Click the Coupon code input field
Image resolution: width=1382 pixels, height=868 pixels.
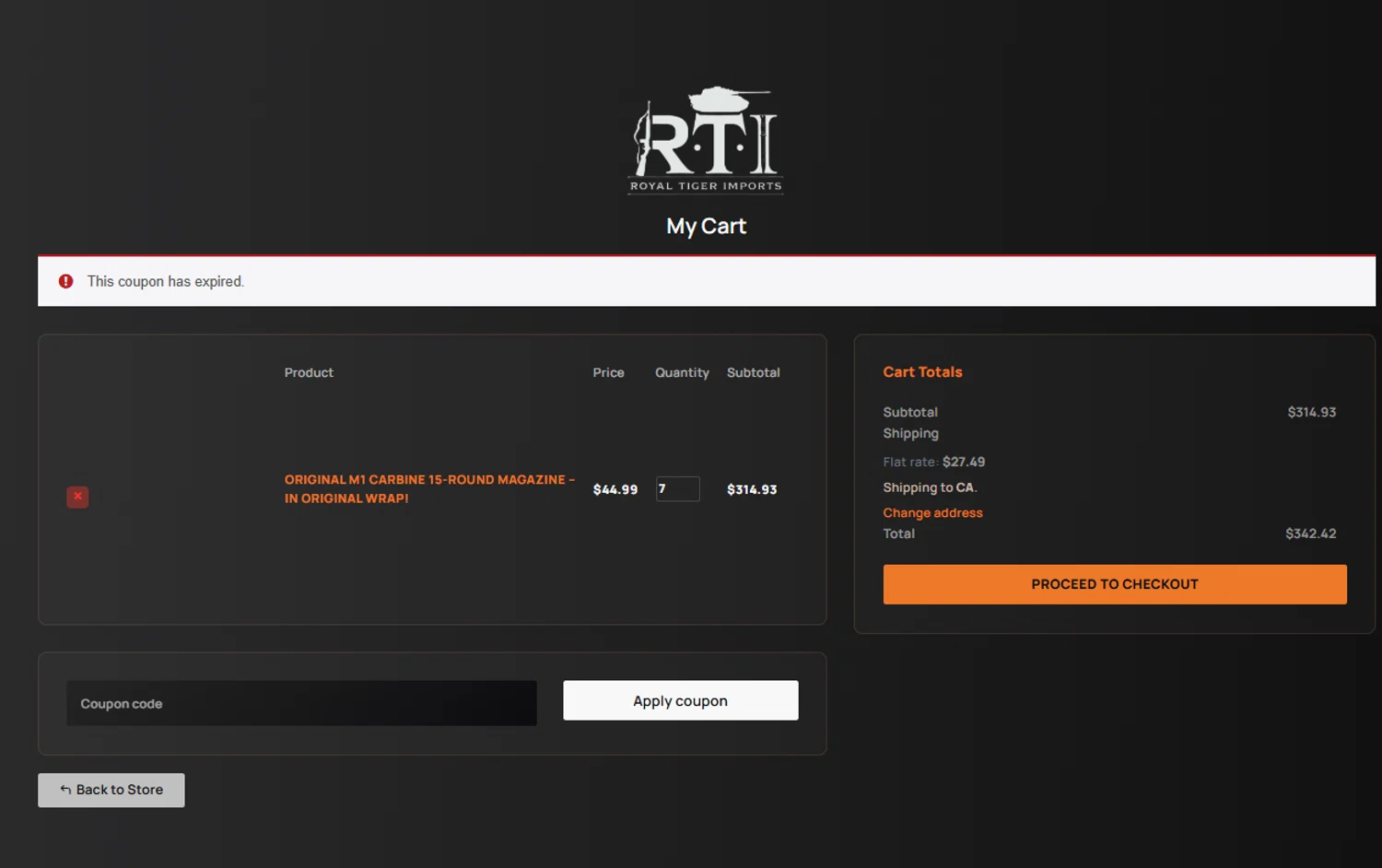[301, 703]
